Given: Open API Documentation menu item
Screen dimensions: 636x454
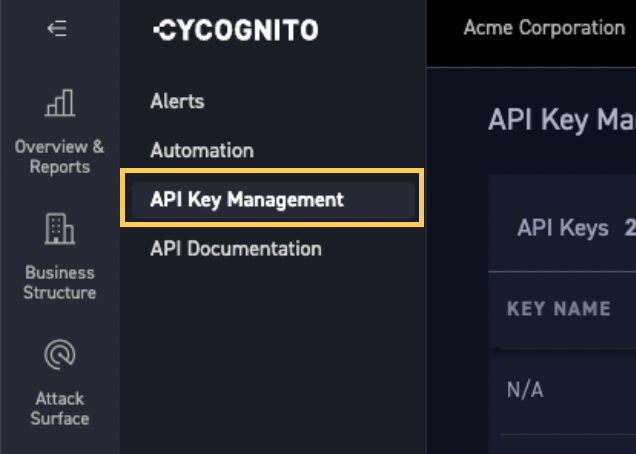Looking at the screenshot, I should click(236, 248).
